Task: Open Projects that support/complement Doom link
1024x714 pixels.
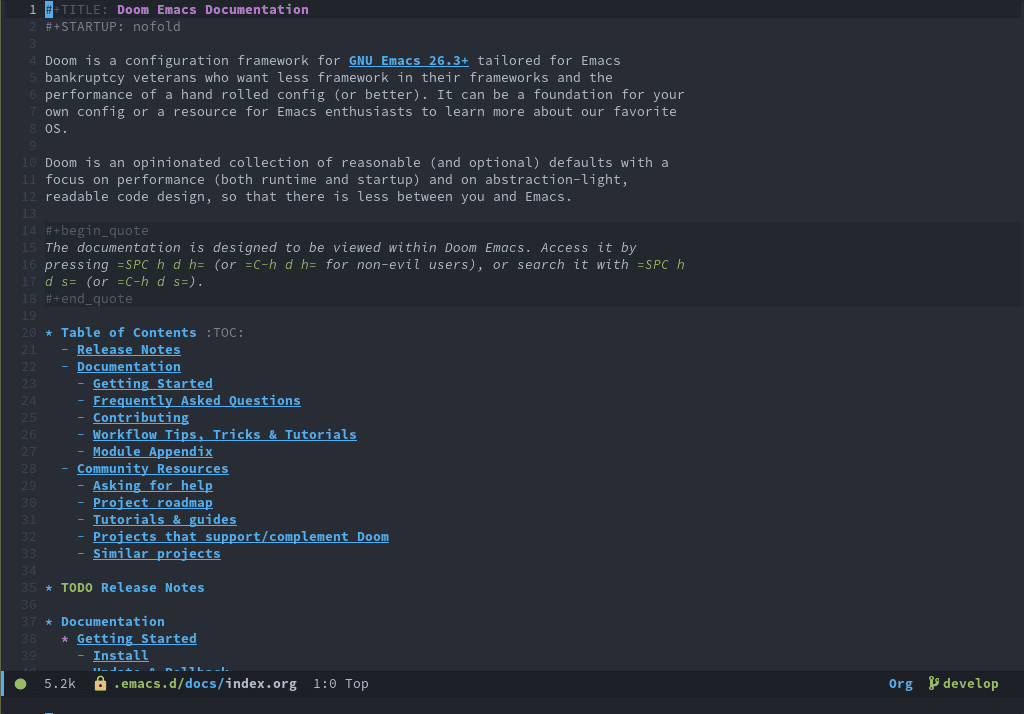Action: pos(240,537)
